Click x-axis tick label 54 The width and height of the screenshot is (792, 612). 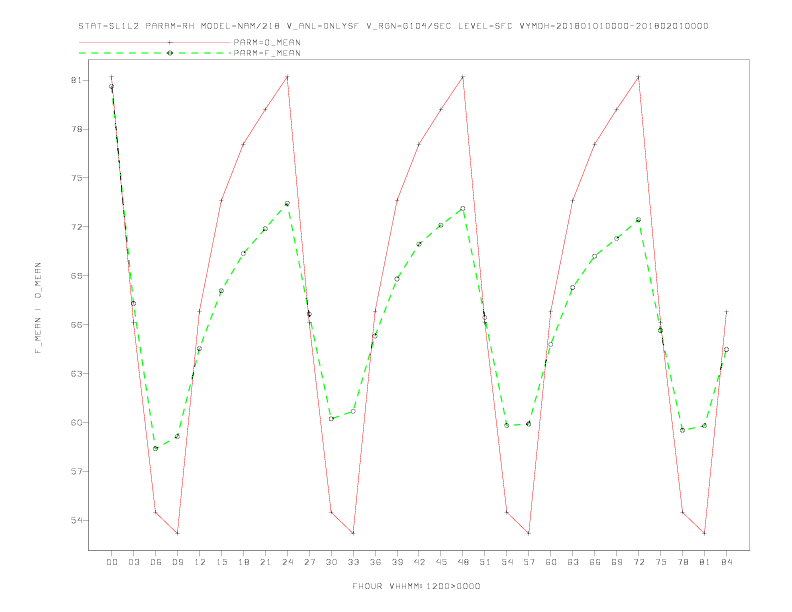coord(507,562)
